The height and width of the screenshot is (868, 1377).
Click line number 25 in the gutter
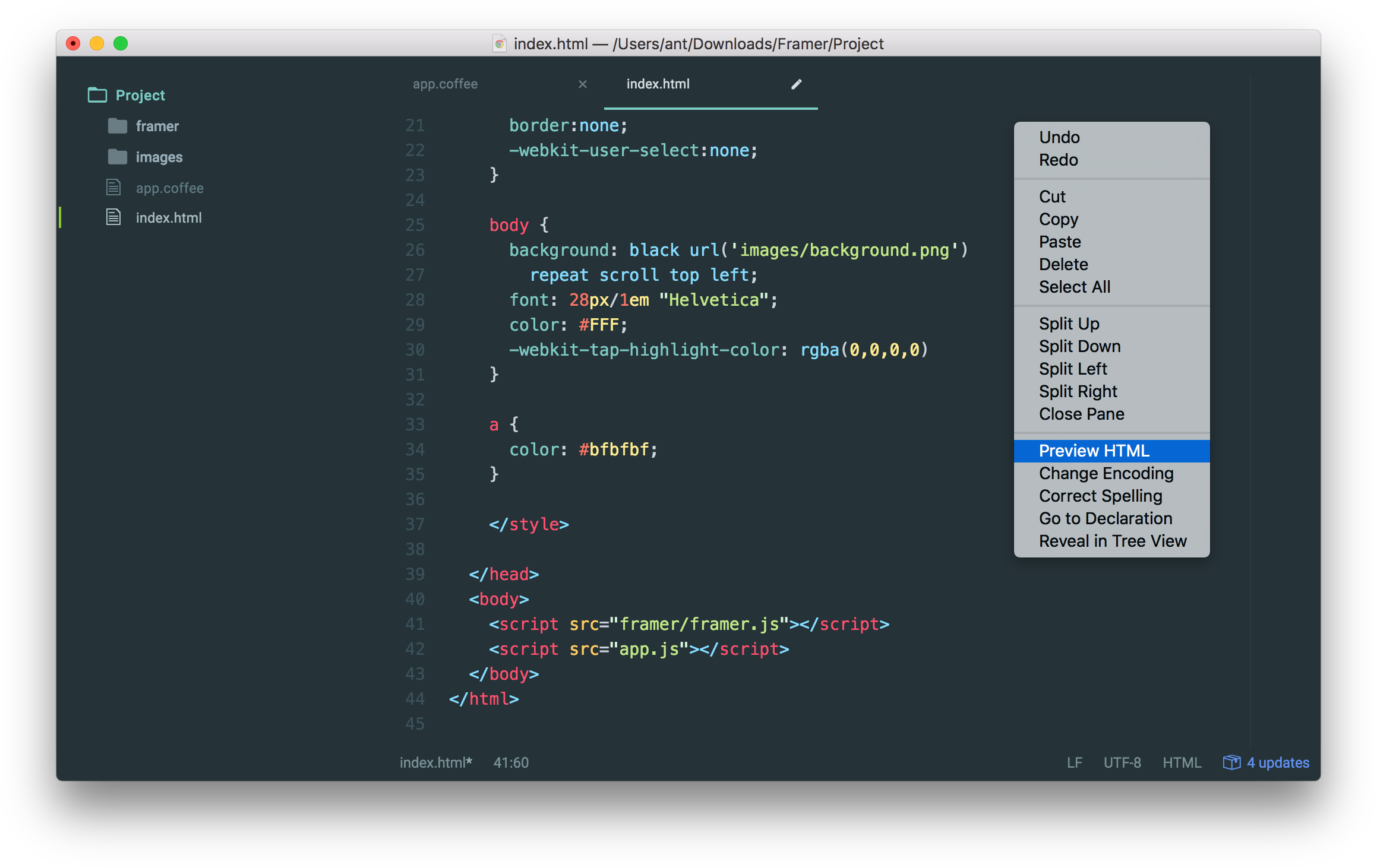[x=415, y=225]
